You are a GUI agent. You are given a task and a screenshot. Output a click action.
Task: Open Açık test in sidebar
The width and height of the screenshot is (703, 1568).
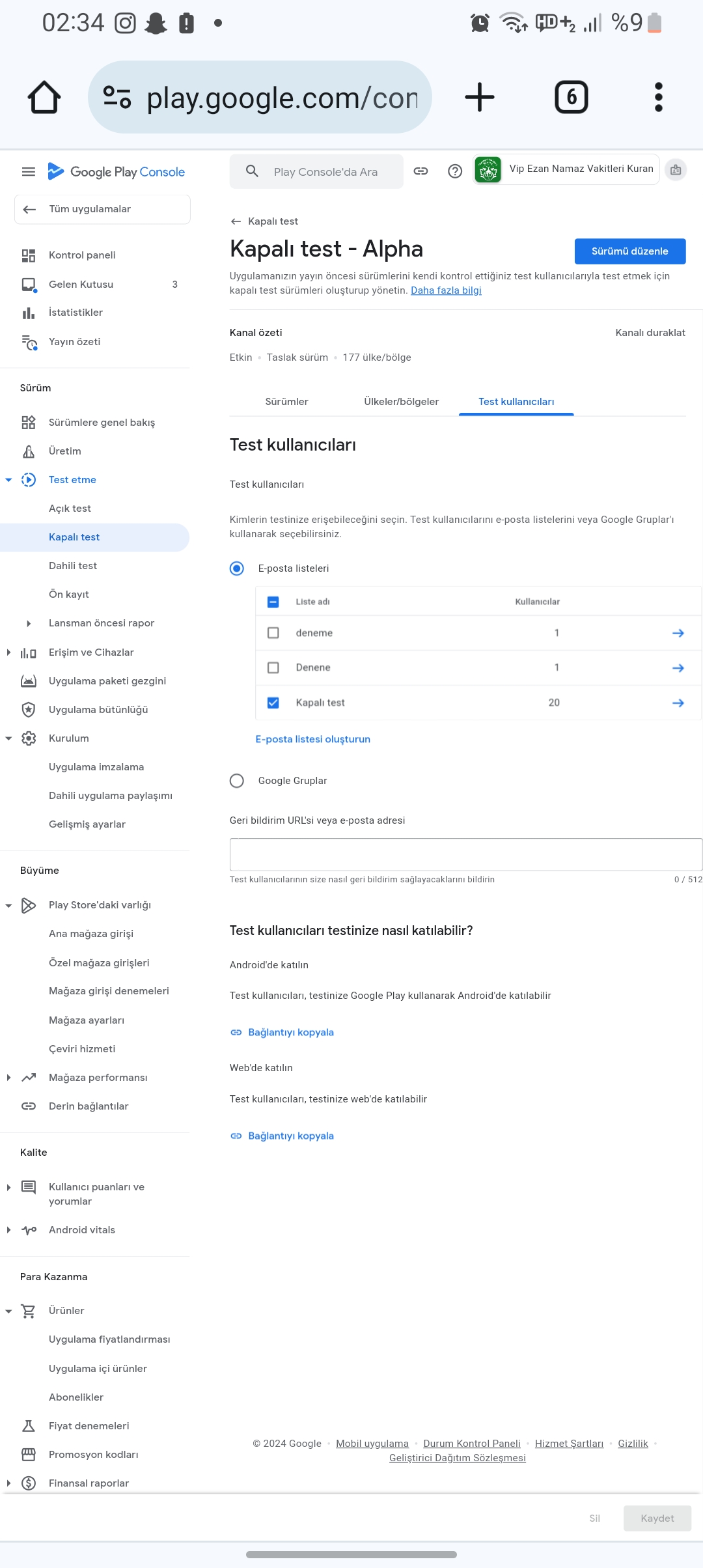click(x=70, y=509)
